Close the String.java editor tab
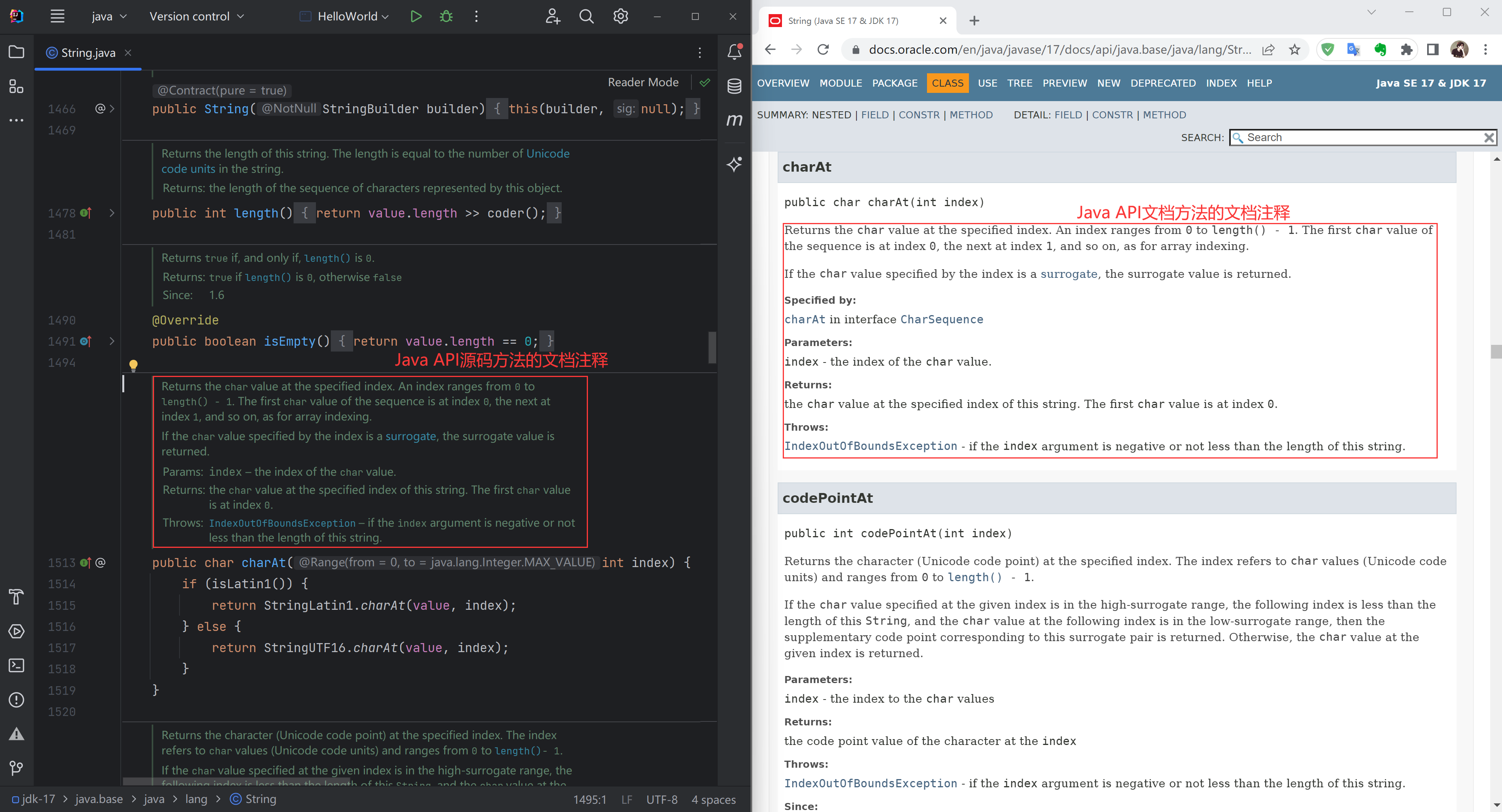This screenshot has width=1502, height=812. click(128, 53)
